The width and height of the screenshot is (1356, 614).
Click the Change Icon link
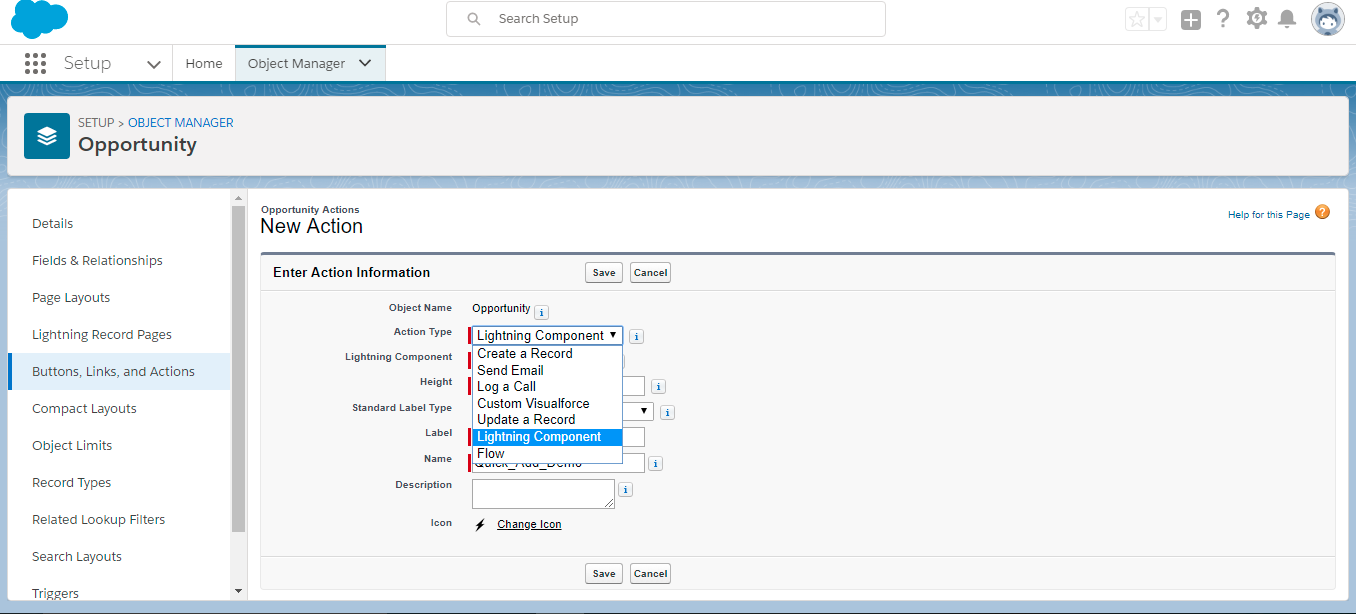pyautogui.click(x=529, y=524)
